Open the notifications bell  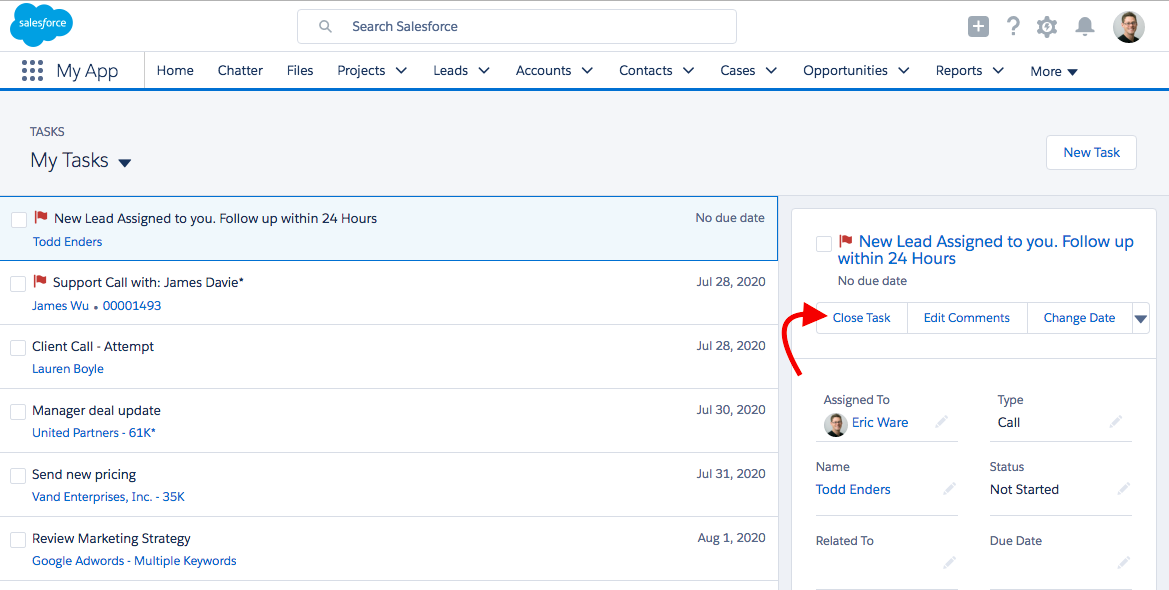click(x=1085, y=27)
